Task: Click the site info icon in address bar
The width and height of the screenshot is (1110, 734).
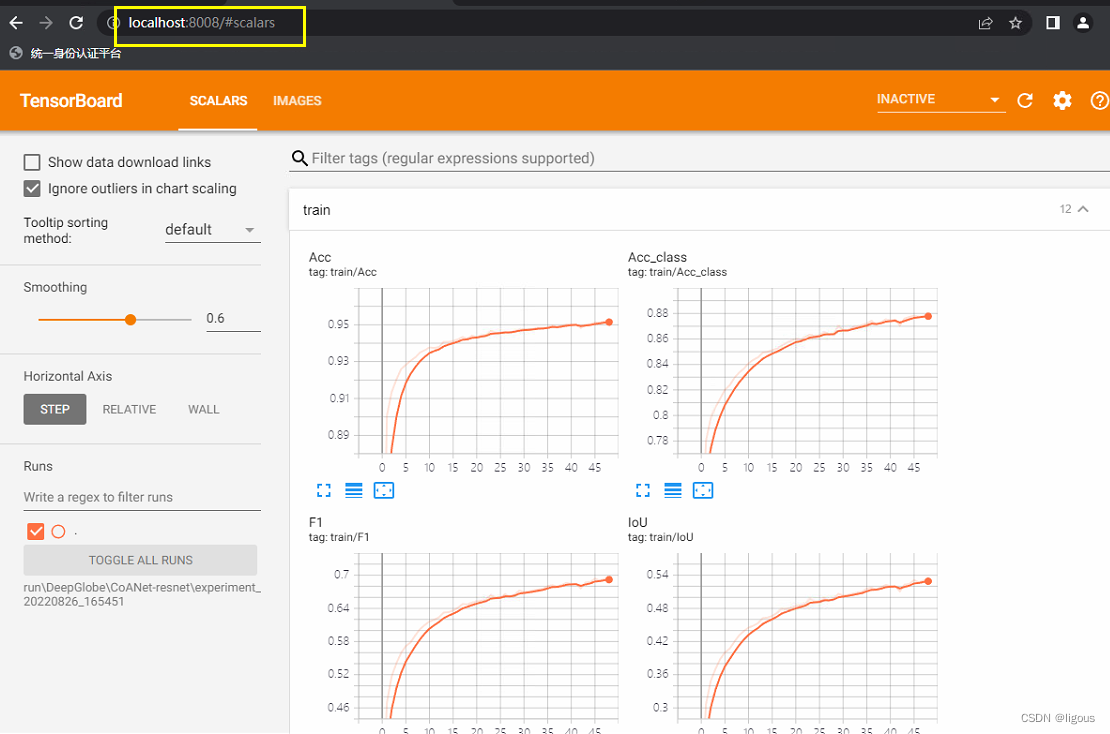Action: click(x=113, y=23)
